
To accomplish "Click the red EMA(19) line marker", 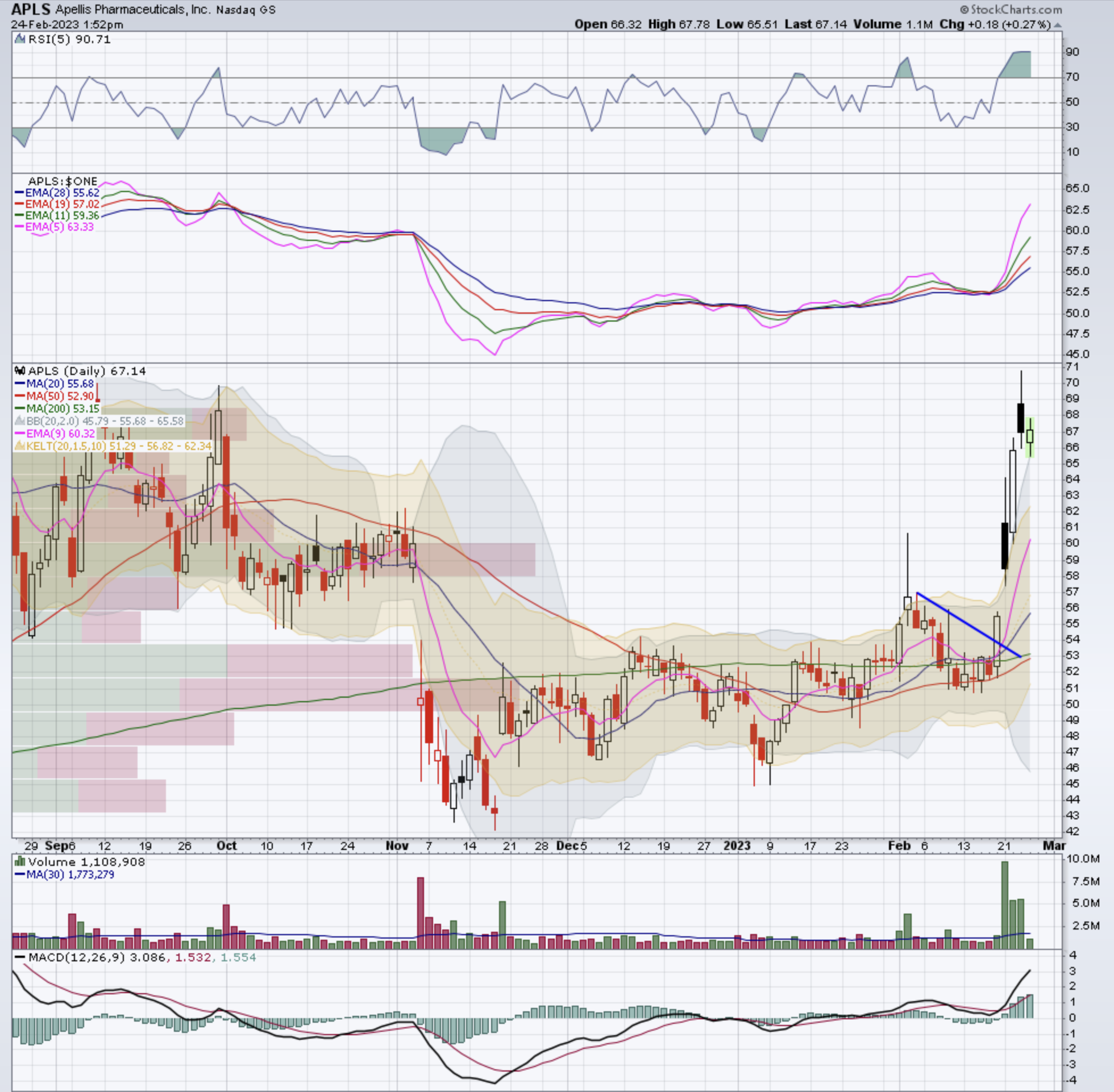I will 19,205.
